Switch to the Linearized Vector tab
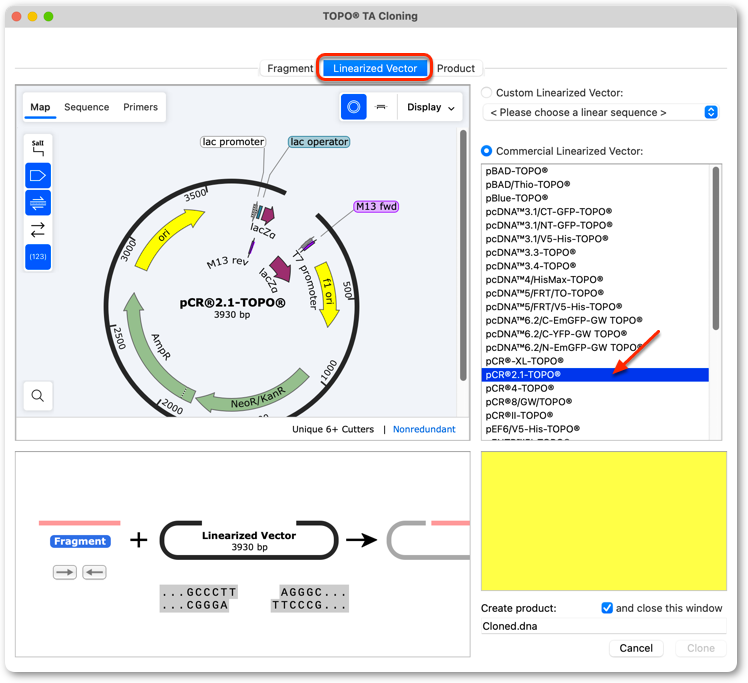 tap(375, 68)
